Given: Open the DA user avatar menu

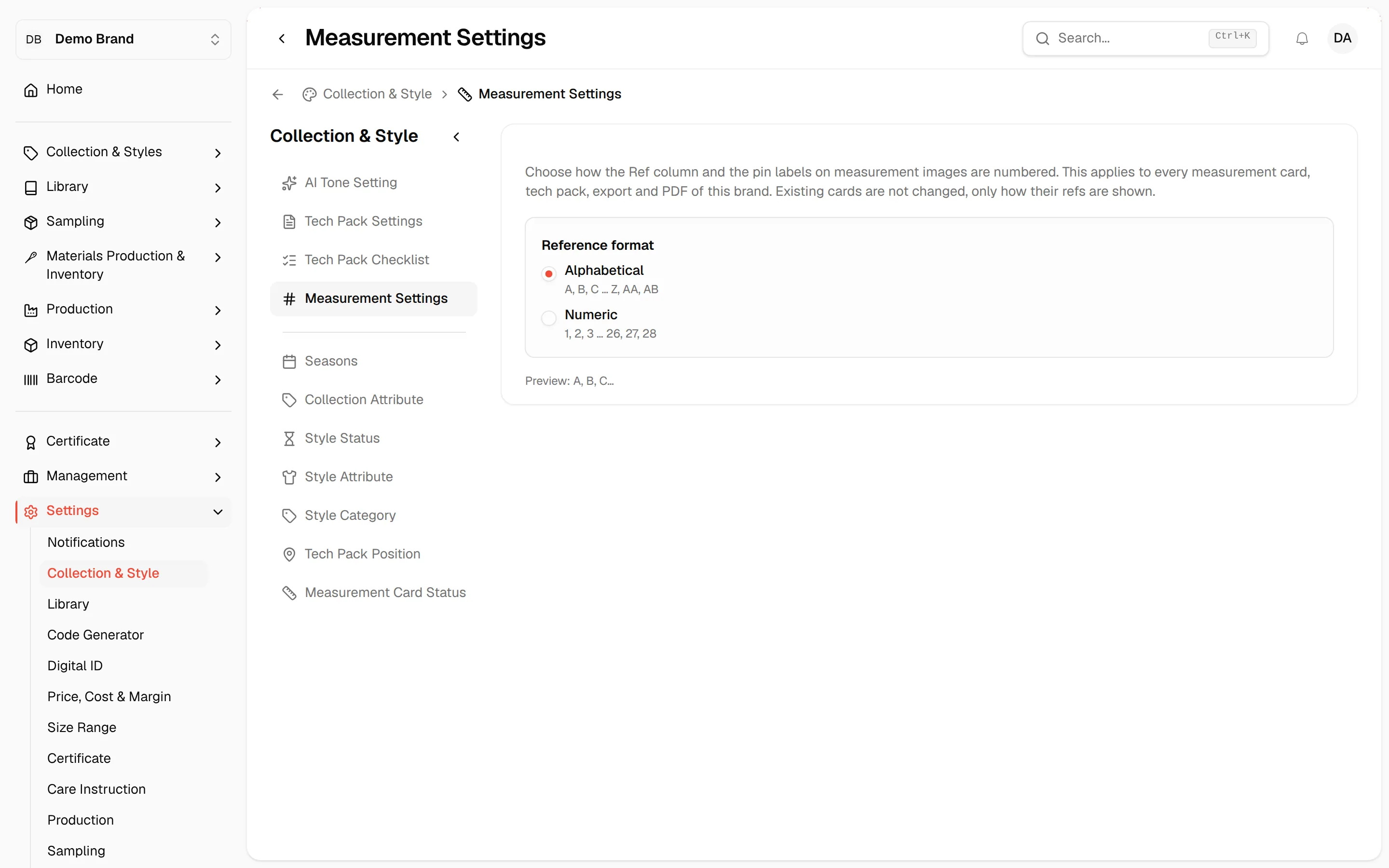Looking at the screenshot, I should tap(1342, 39).
